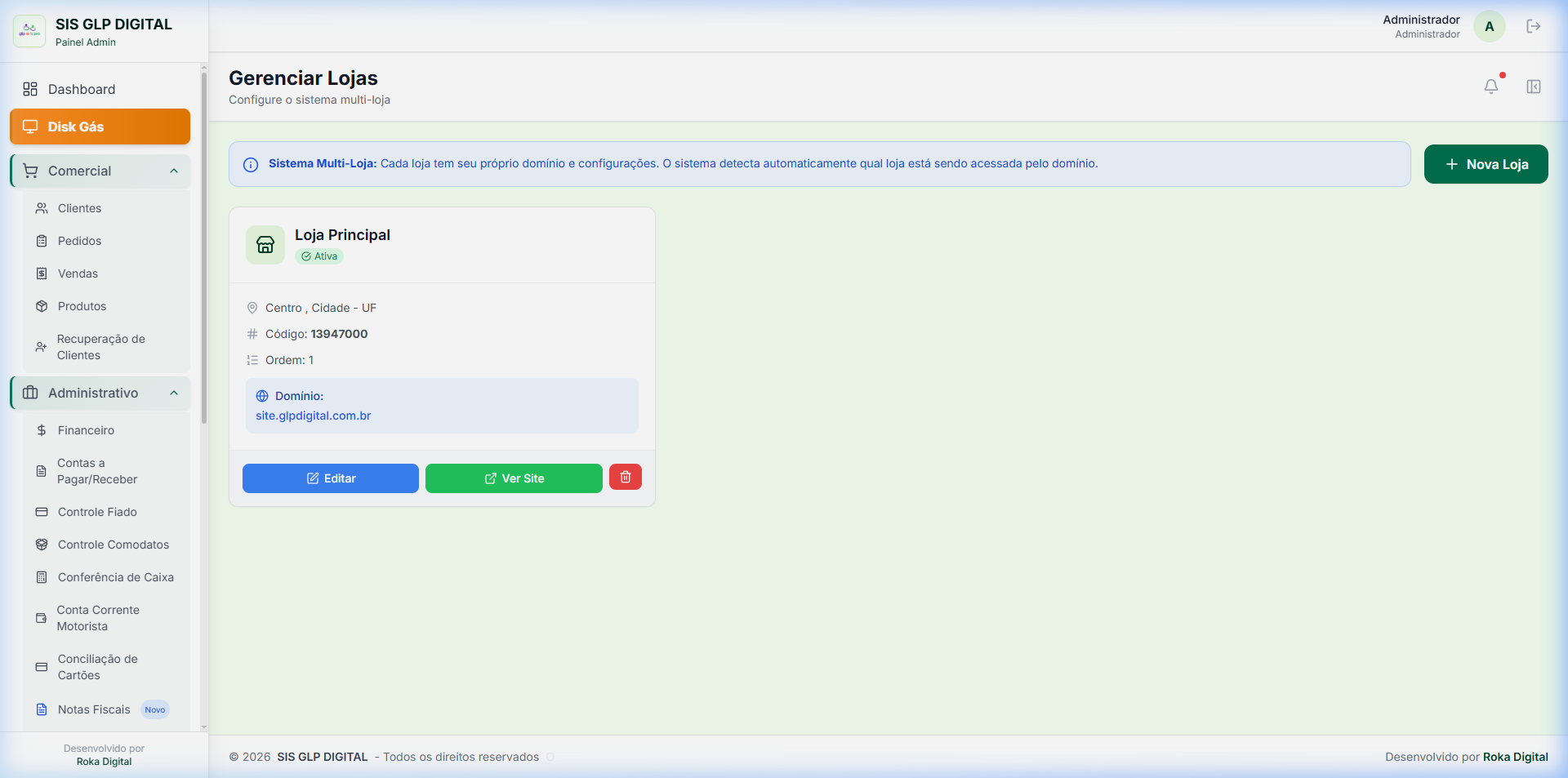Click the info icon in the Multi-Loja banner
The image size is (1568, 778).
tap(251, 165)
